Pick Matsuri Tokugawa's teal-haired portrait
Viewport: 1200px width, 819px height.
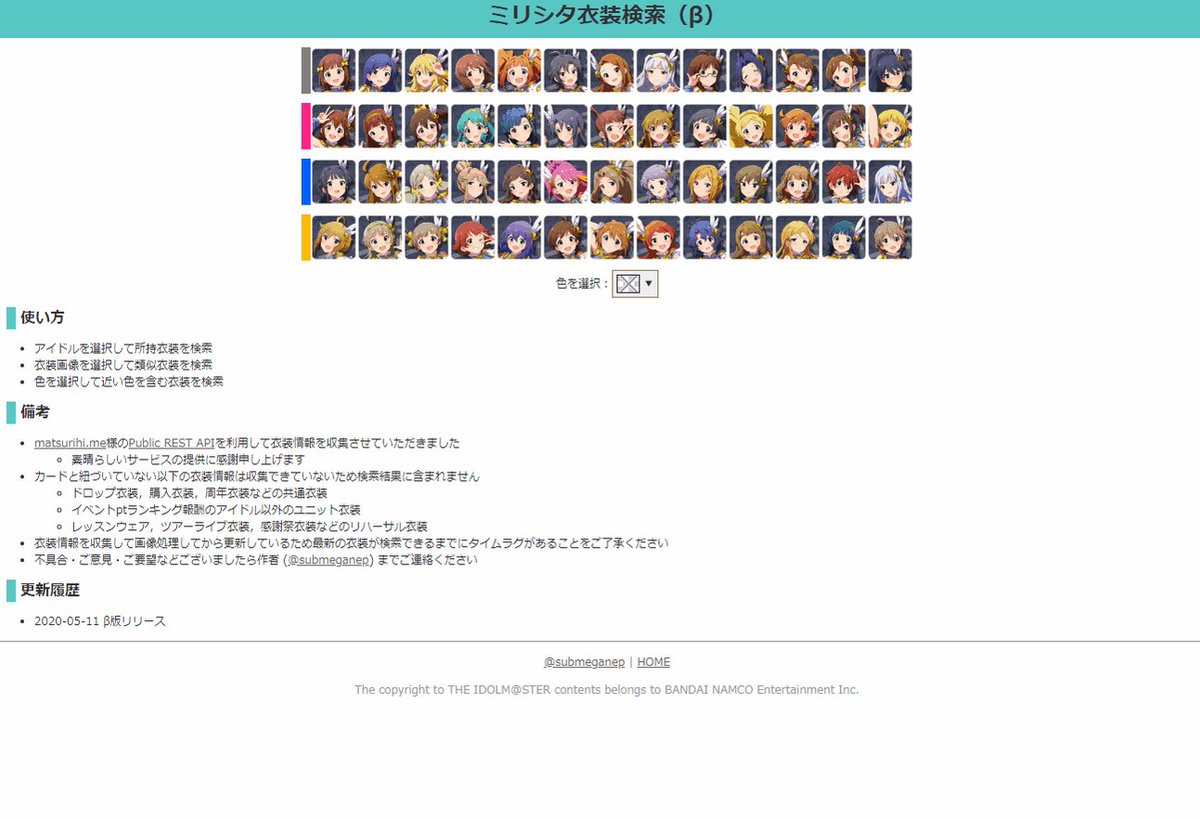pos(473,126)
